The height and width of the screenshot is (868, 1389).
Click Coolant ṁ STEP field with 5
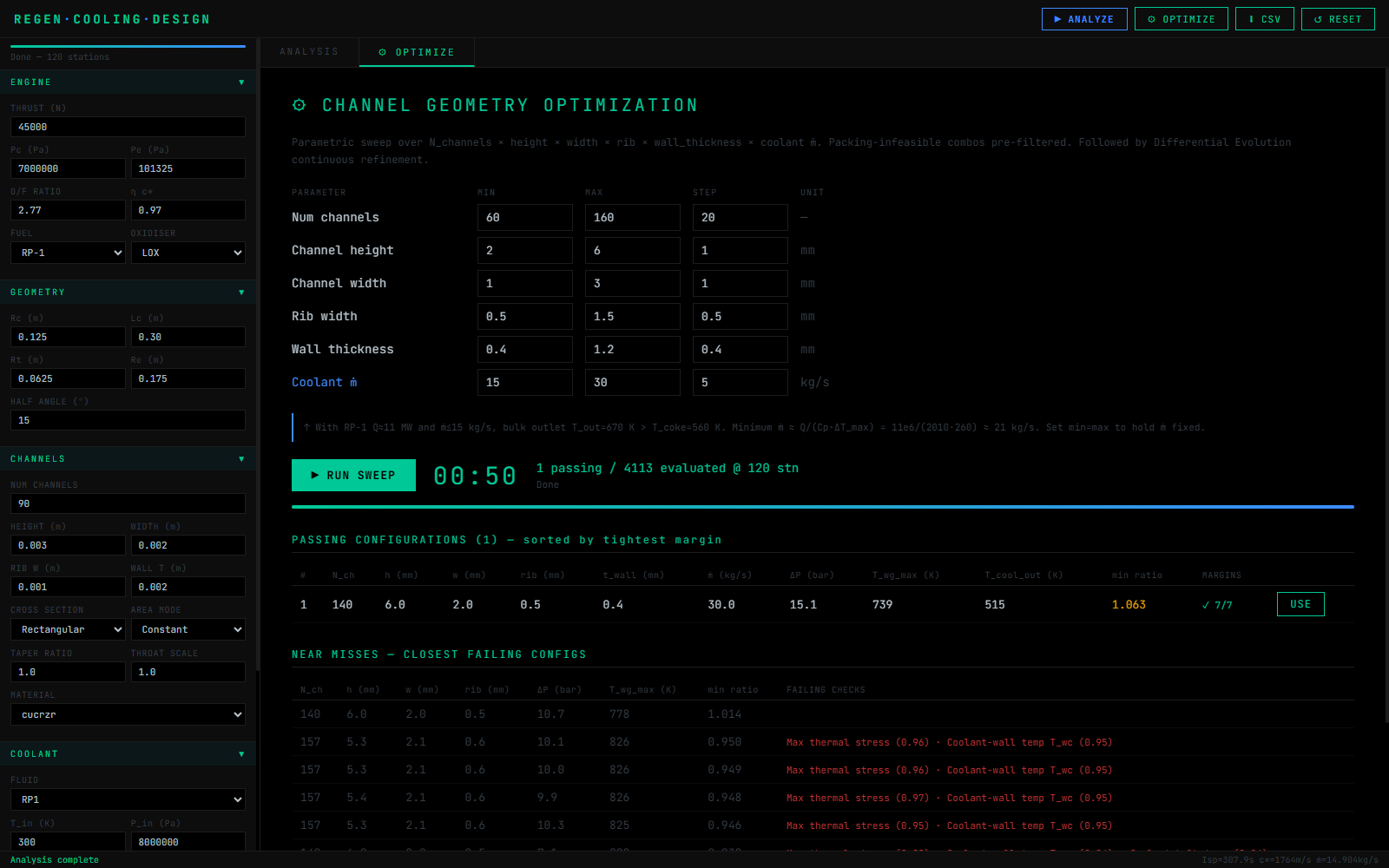(741, 382)
